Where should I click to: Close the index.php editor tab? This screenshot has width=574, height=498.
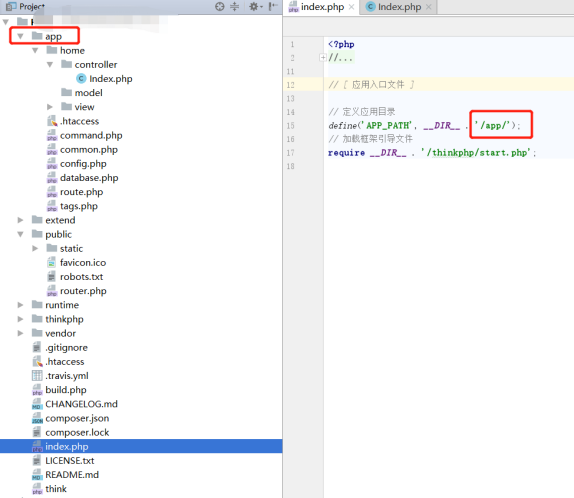pyautogui.click(x=351, y=7)
